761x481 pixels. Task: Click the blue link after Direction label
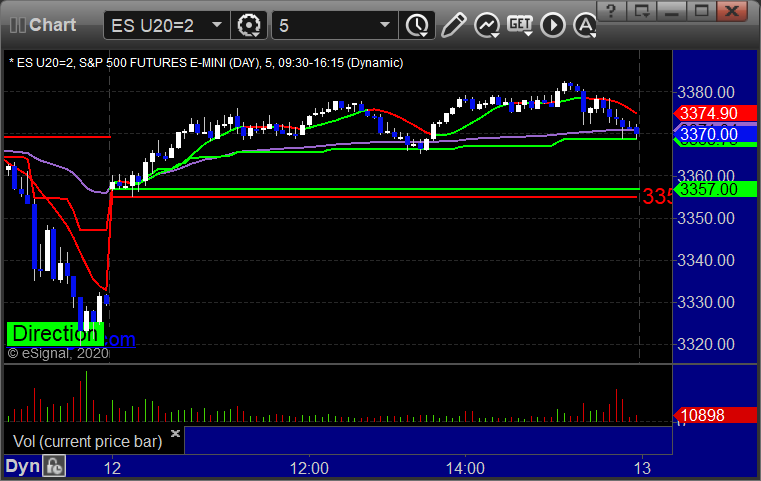pyautogui.click(x=120, y=339)
